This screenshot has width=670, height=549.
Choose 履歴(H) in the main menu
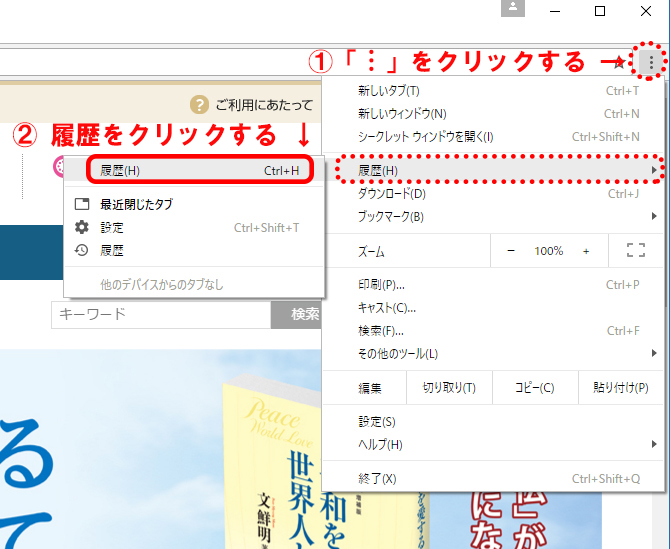[x=493, y=171]
